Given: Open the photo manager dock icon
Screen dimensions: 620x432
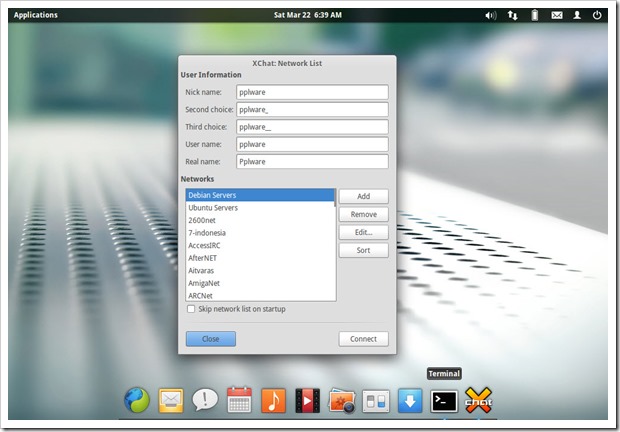Looking at the screenshot, I should (x=342, y=400).
